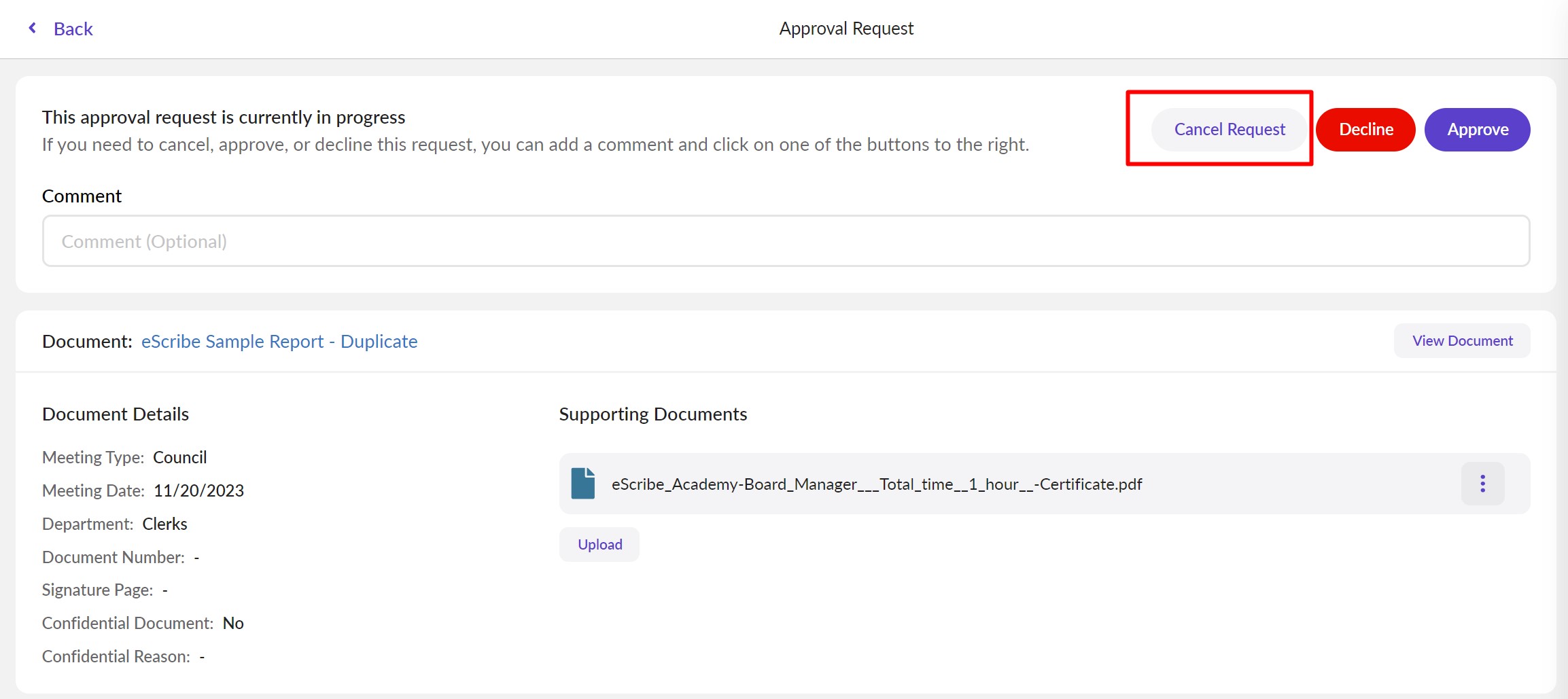The width and height of the screenshot is (1568, 699).
Task: Click the Confidential Document value No
Action: pyautogui.click(x=233, y=623)
